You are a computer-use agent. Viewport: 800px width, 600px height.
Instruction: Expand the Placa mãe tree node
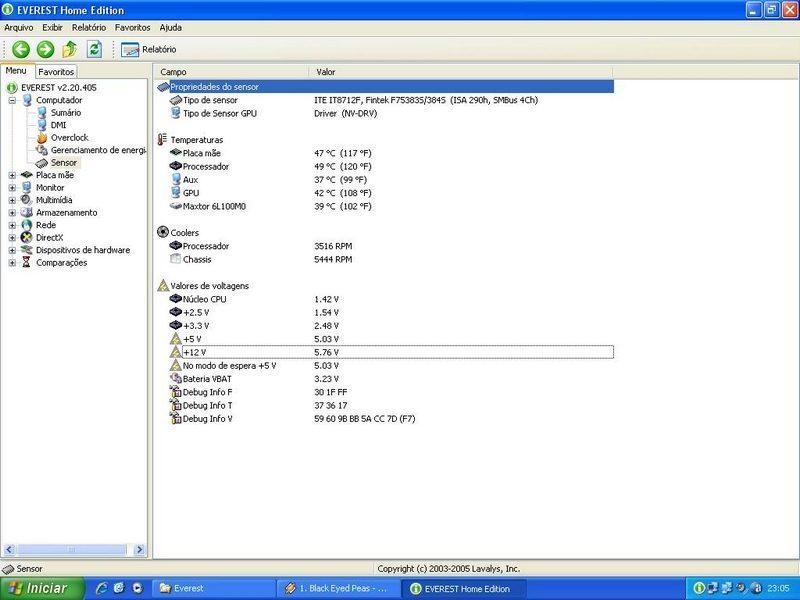coord(12,175)
